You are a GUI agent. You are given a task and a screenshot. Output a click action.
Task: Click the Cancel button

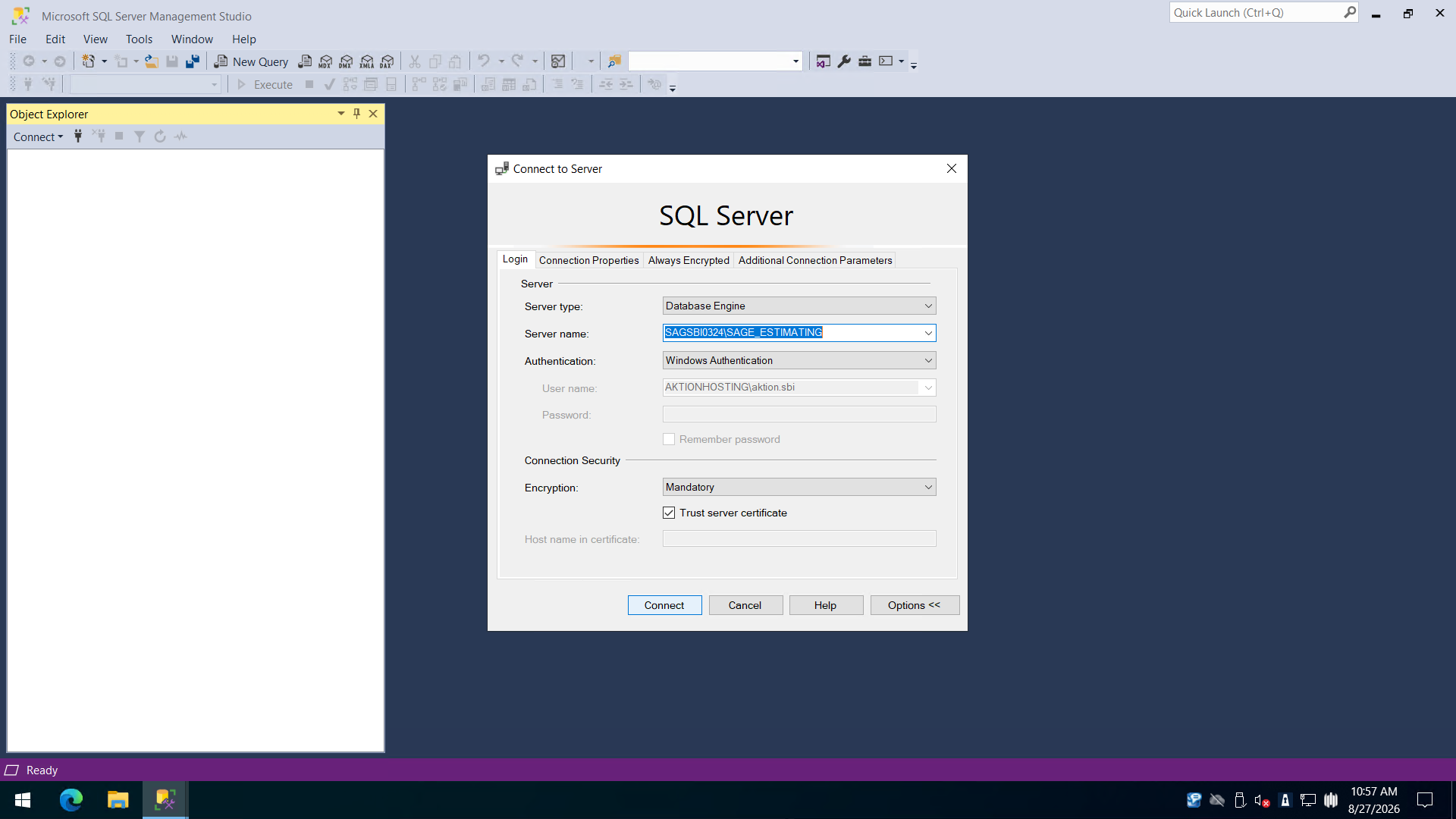pyautogui.click(x=745, y=605)
